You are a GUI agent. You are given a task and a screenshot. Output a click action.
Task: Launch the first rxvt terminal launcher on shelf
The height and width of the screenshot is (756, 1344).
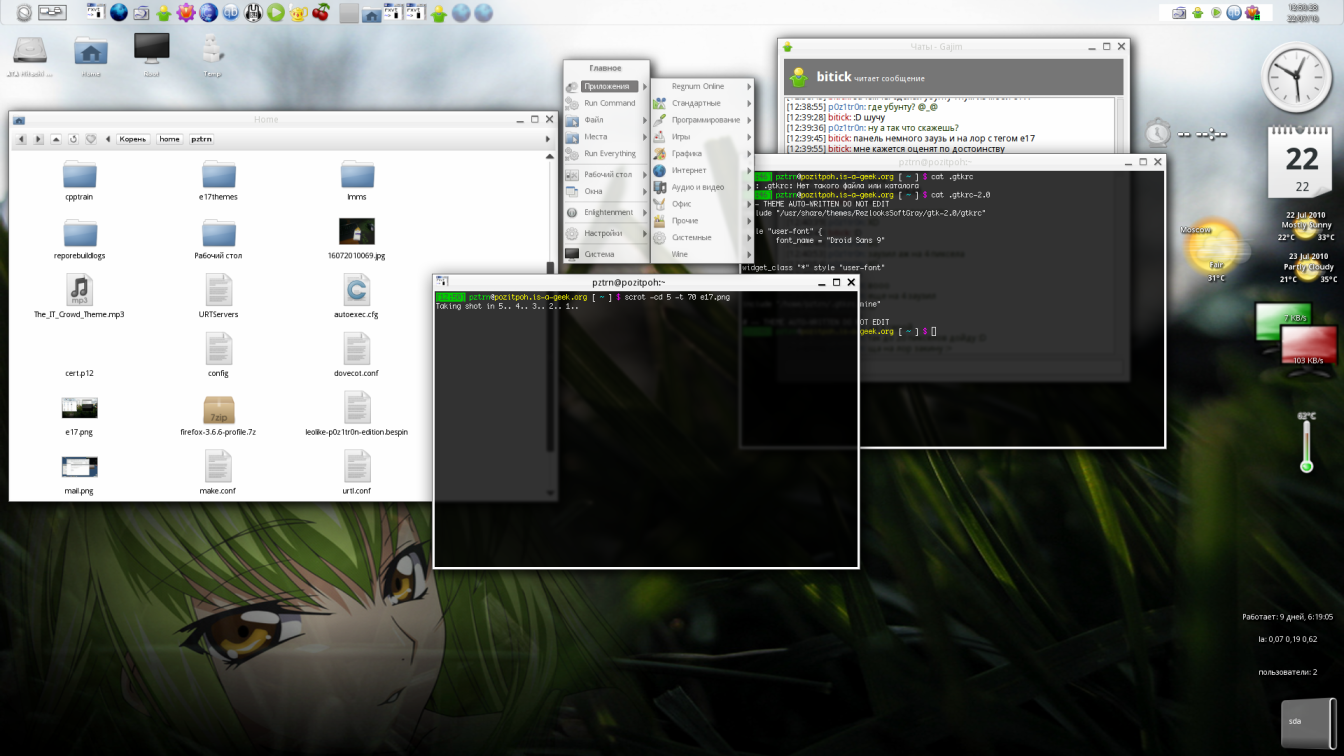tap(95, 13)
